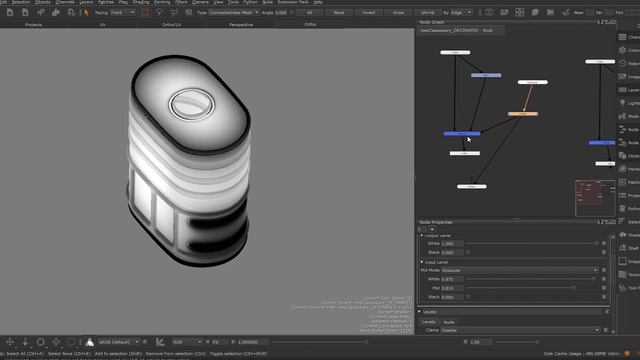Image resolution: width=640 pixels, height=360 pixels.
Task: Open the Facing dropdown
Action: coord(123,13)
